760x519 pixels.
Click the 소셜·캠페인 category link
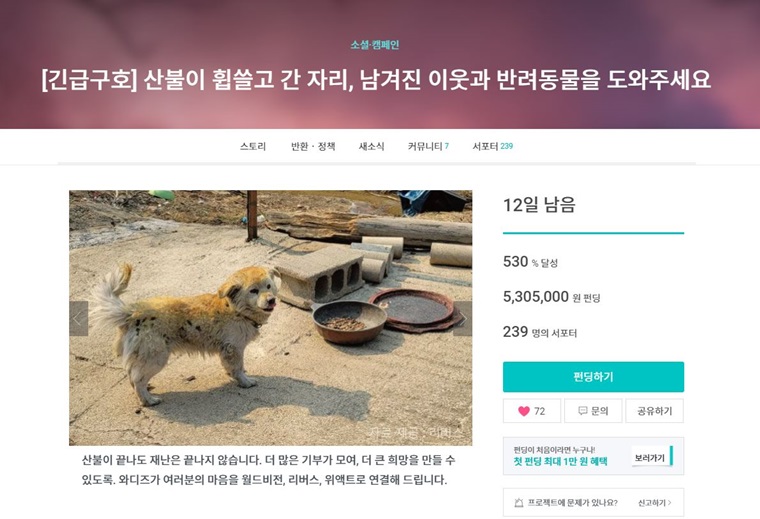375,45
